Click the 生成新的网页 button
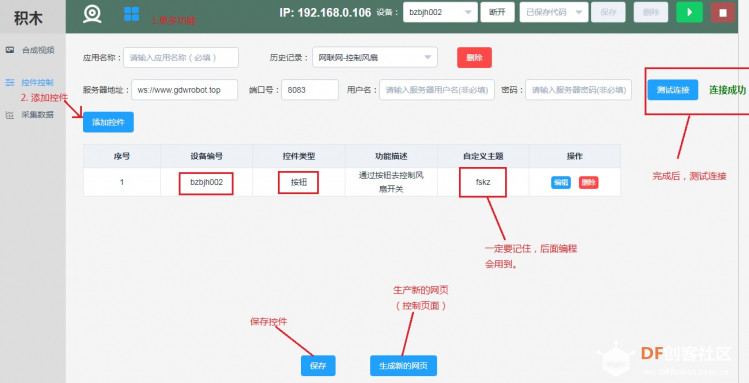749x383 pixels. coord(403,366)
